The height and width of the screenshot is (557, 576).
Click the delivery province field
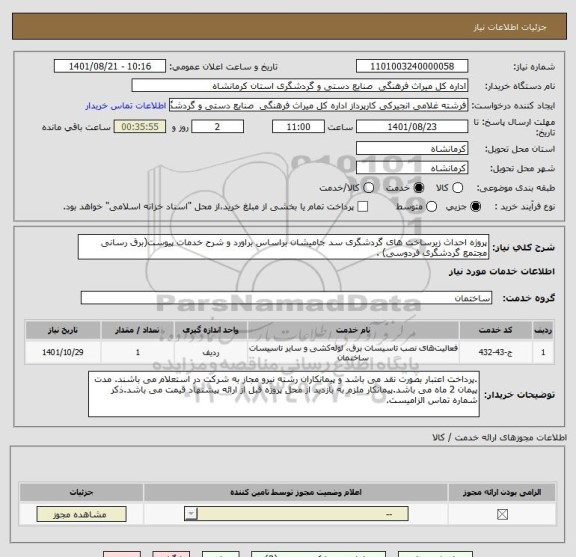[412, 148]
